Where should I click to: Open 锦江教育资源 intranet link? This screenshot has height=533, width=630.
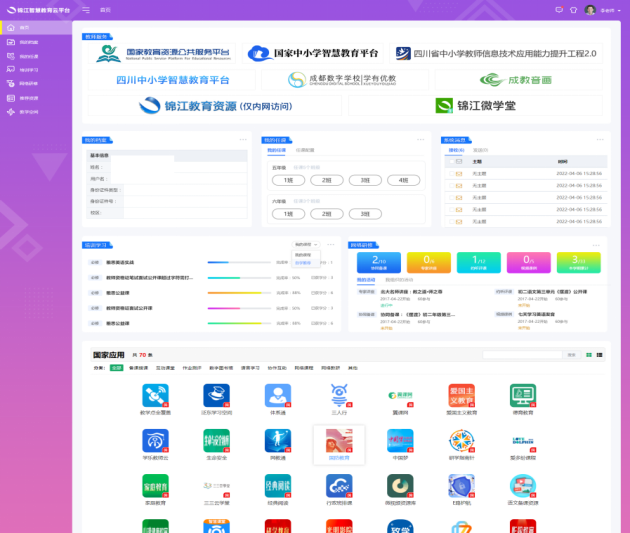[215, 106]
